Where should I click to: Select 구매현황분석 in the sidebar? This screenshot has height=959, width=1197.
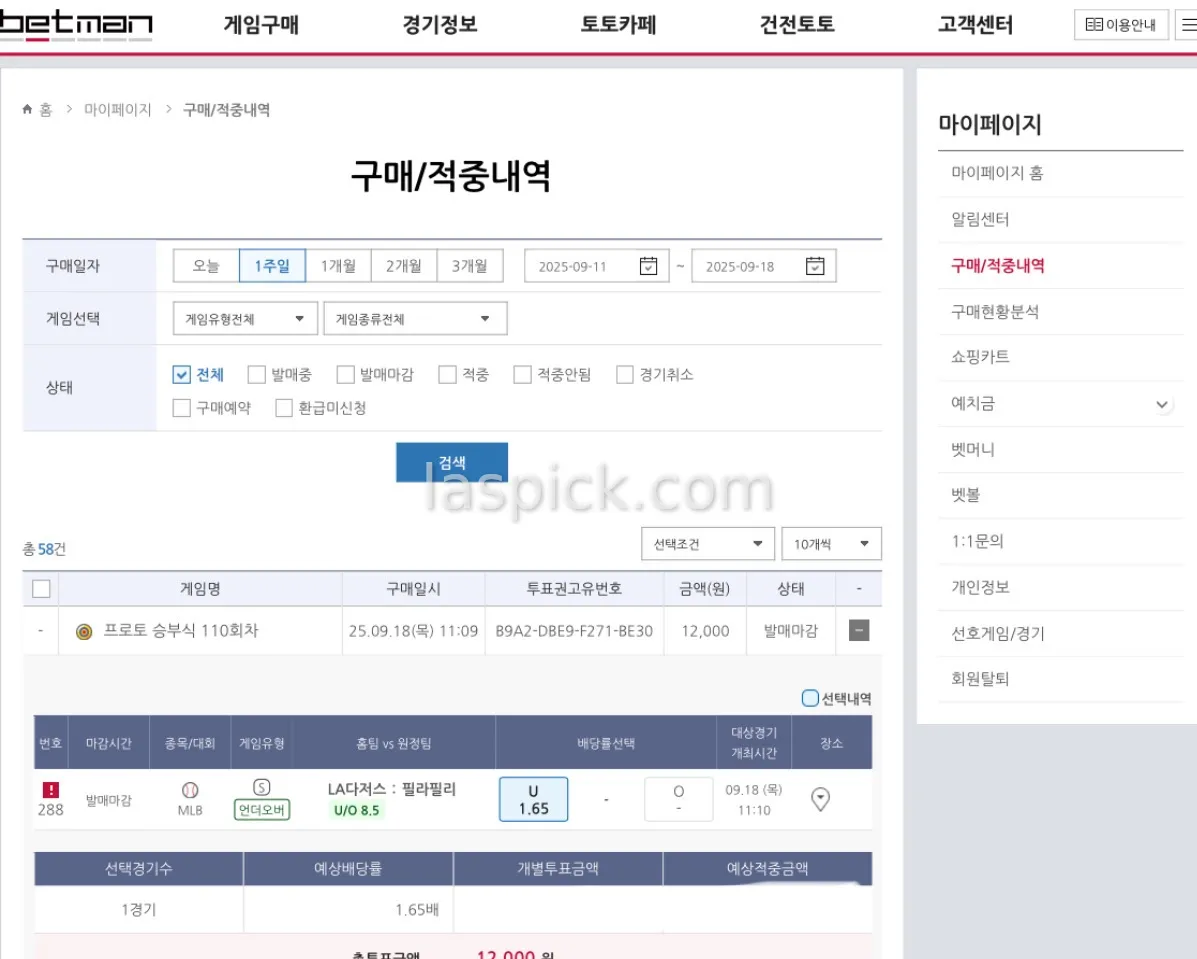point(994,312)
